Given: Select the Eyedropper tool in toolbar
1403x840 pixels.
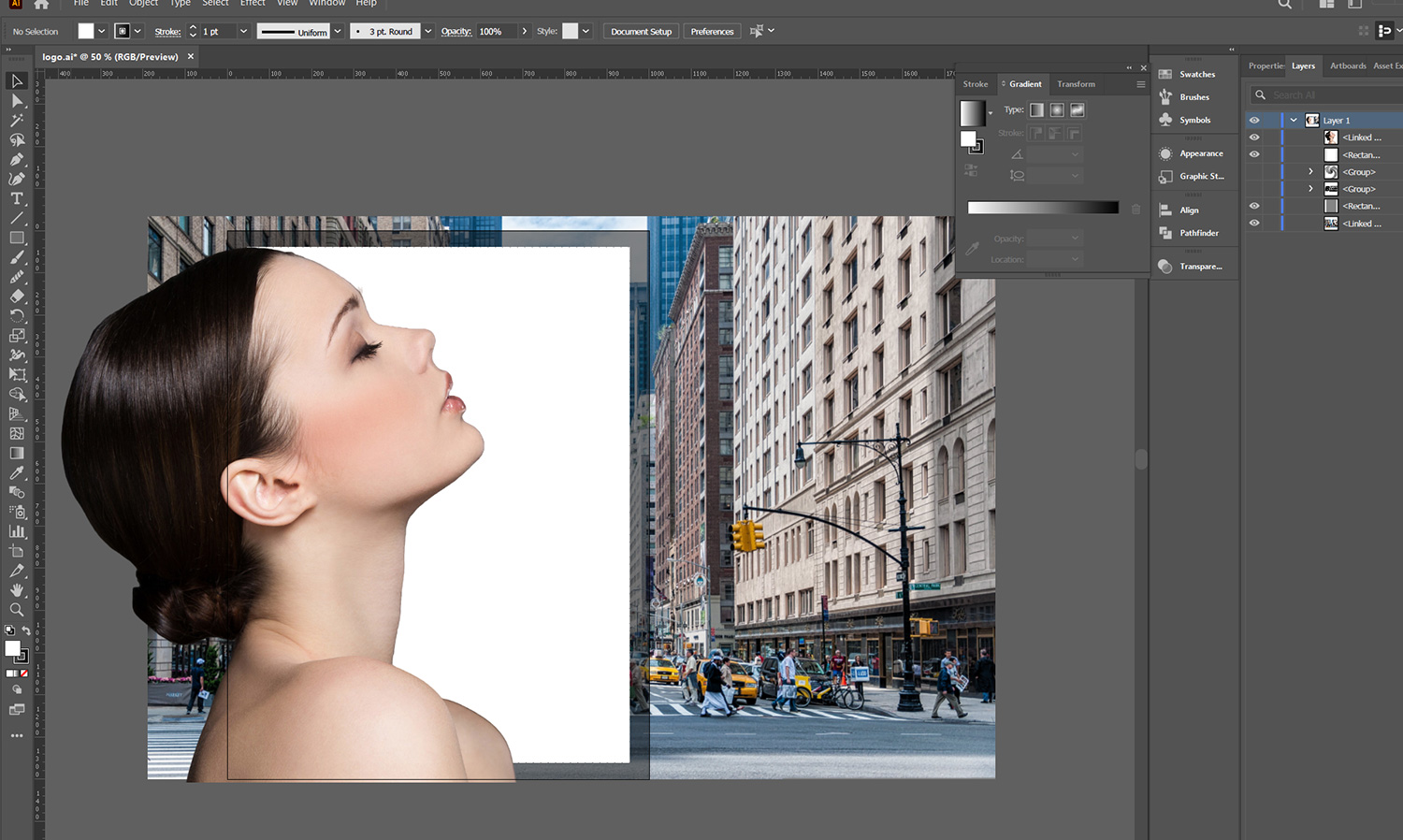Looking at the screenshot, I should (x=17, y=472).
